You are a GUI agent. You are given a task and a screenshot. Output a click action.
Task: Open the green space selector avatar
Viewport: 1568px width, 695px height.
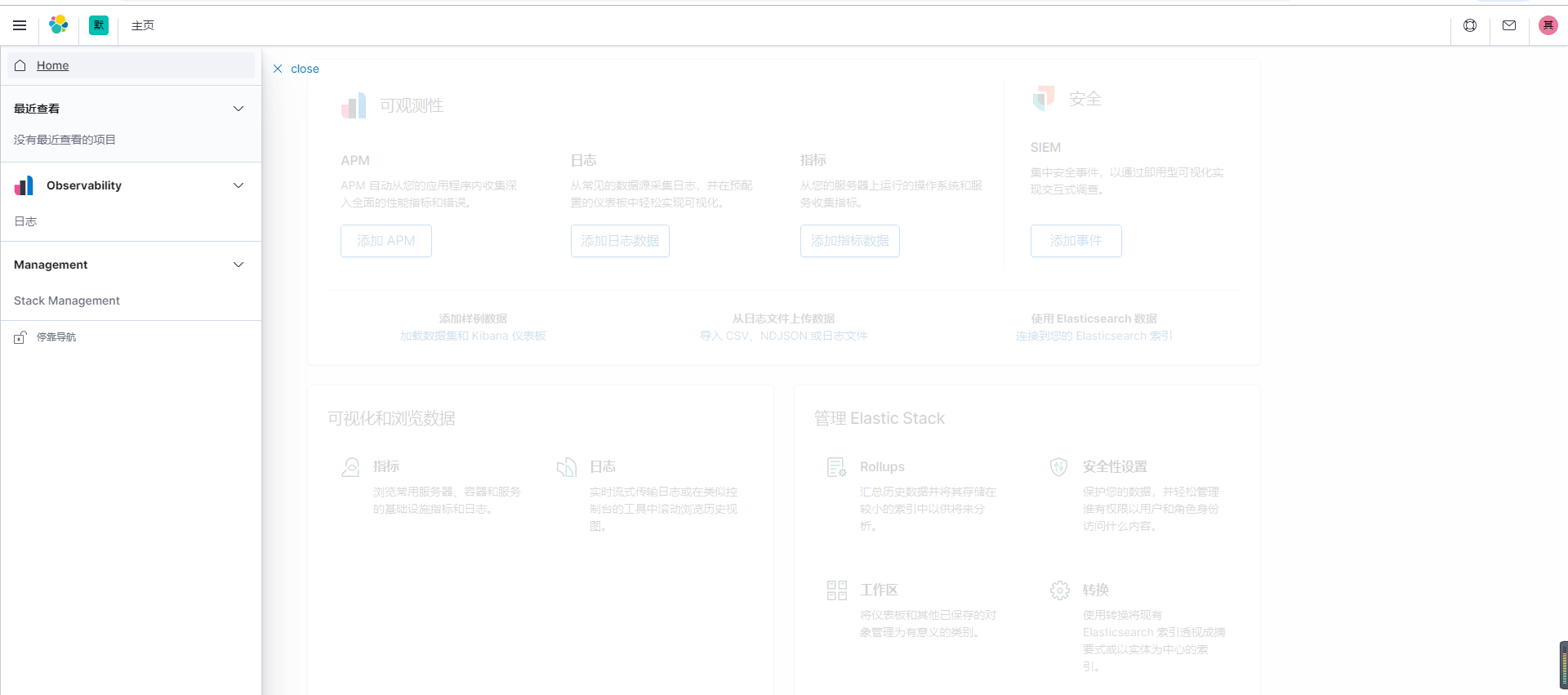[x=99, y=25]
